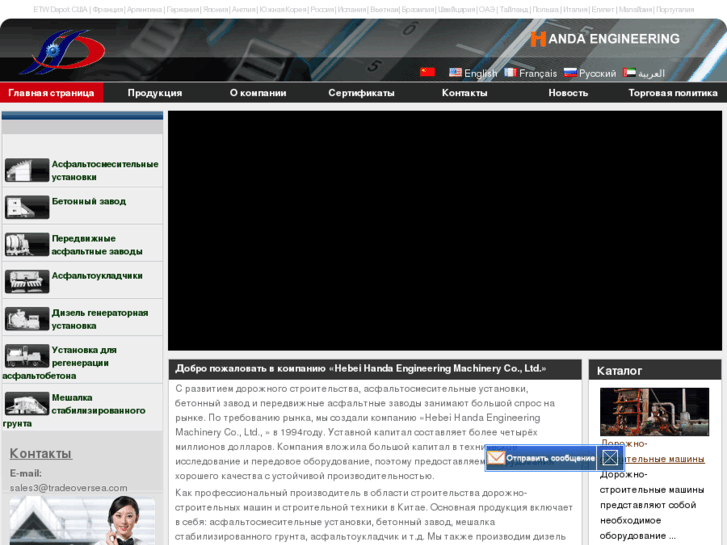Select English language link

(x=480, y=73)
